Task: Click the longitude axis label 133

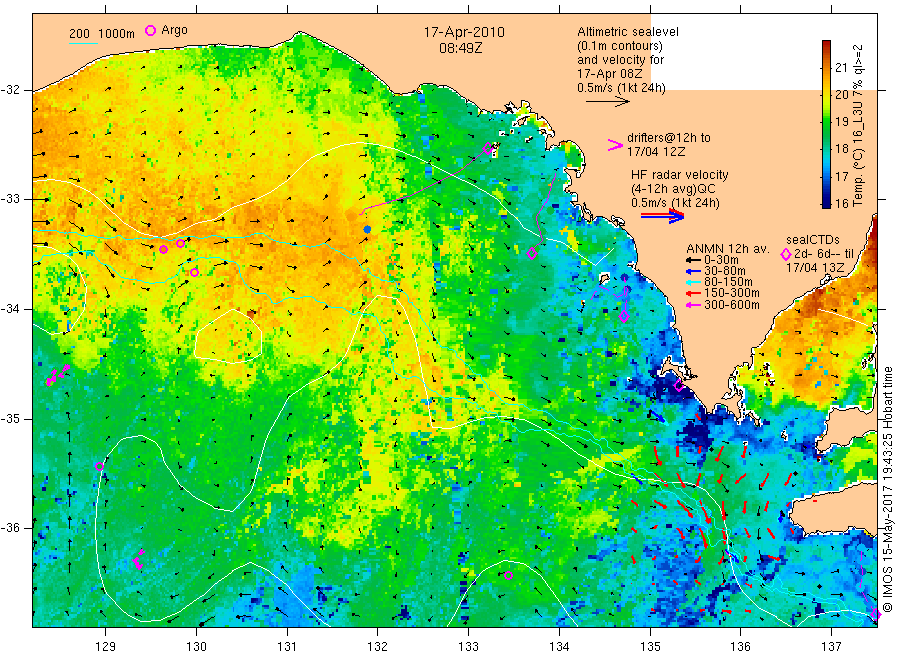Action: point(468,647)
